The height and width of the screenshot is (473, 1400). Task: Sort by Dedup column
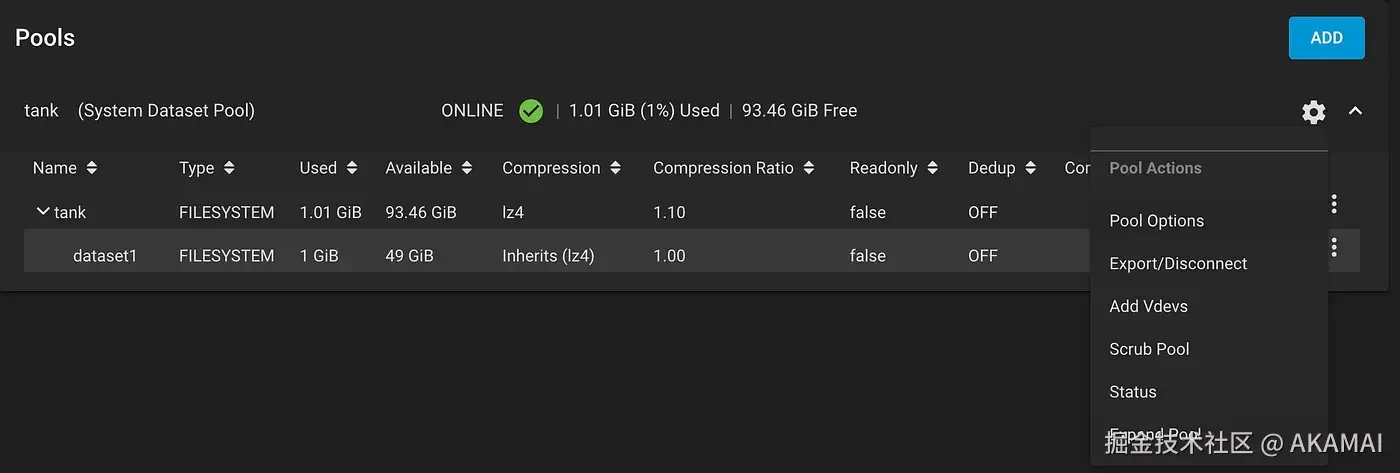1031,168
